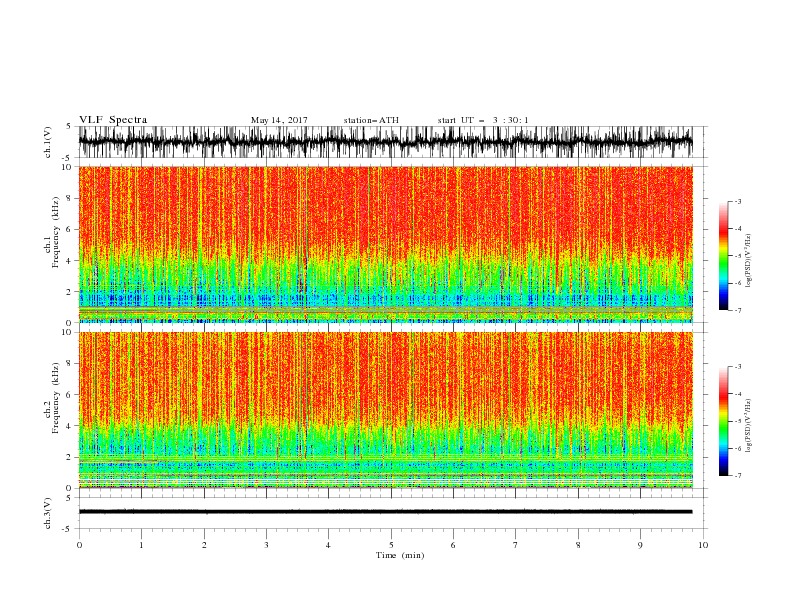This screenshot has height=612, width=792.
Task: Click the time axis tick label '10'
Action: 703,545
